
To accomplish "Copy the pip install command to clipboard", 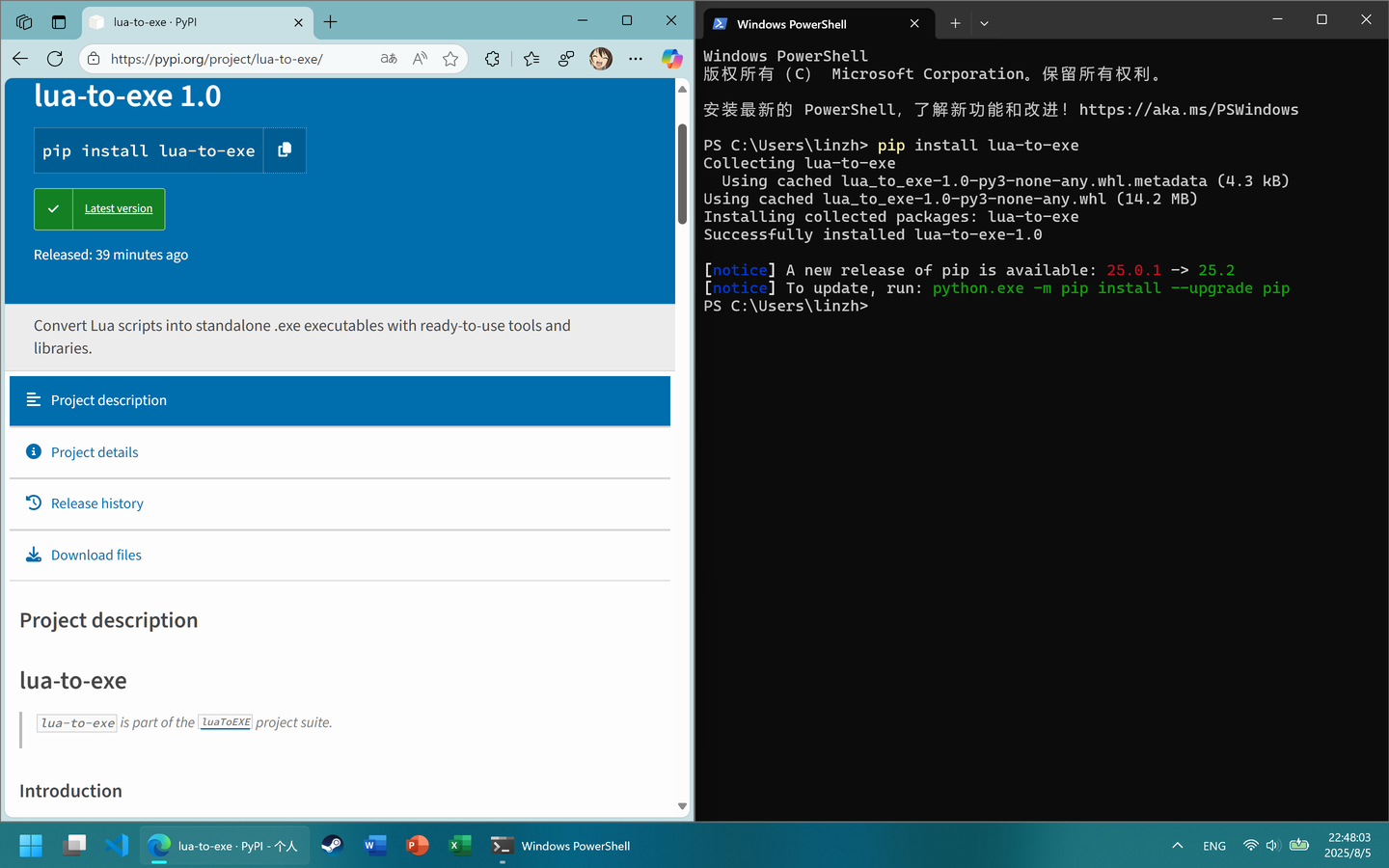I will pos(285,150).
